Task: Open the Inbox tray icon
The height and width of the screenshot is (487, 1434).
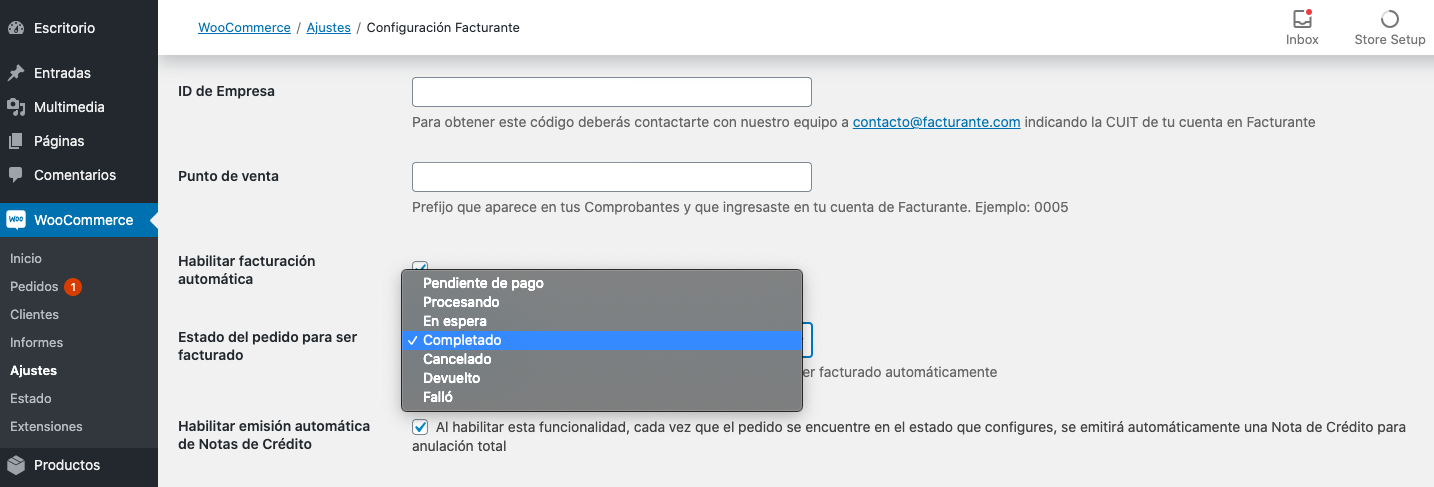Action: 1302,19
